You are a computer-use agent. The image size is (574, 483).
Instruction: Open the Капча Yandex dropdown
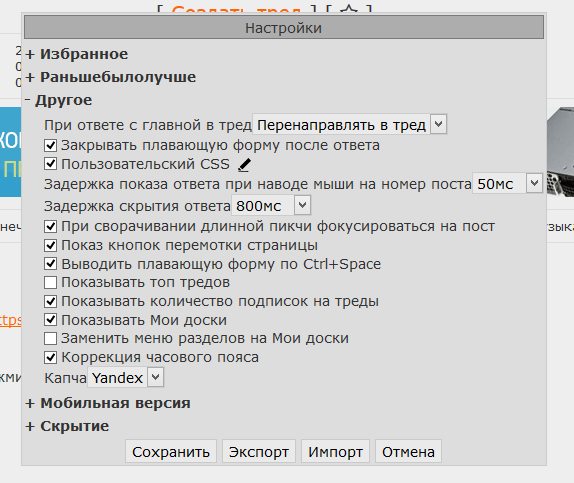click(126, 378)
